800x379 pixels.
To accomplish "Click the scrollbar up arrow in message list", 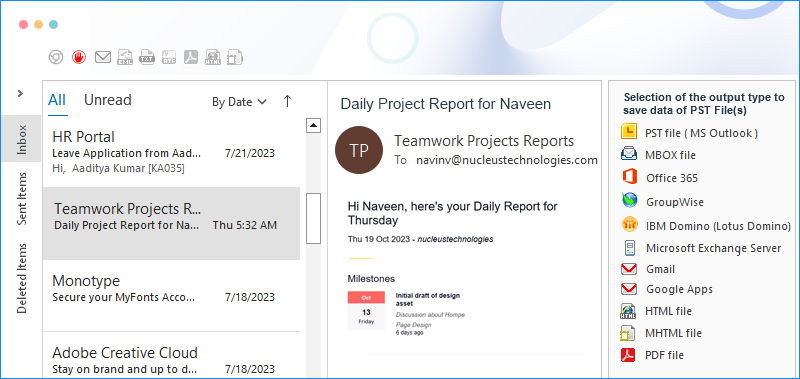I will tap(313, 125).
